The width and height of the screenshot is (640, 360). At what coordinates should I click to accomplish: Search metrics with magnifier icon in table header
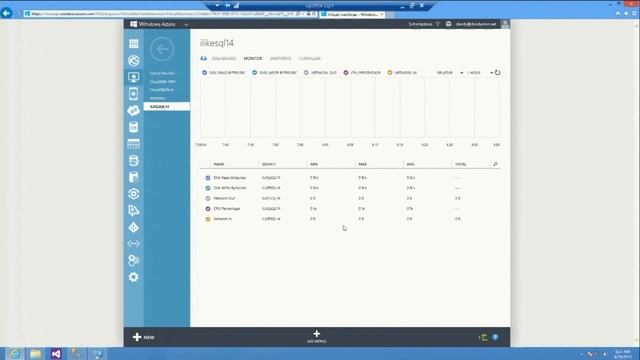(495, 164)
